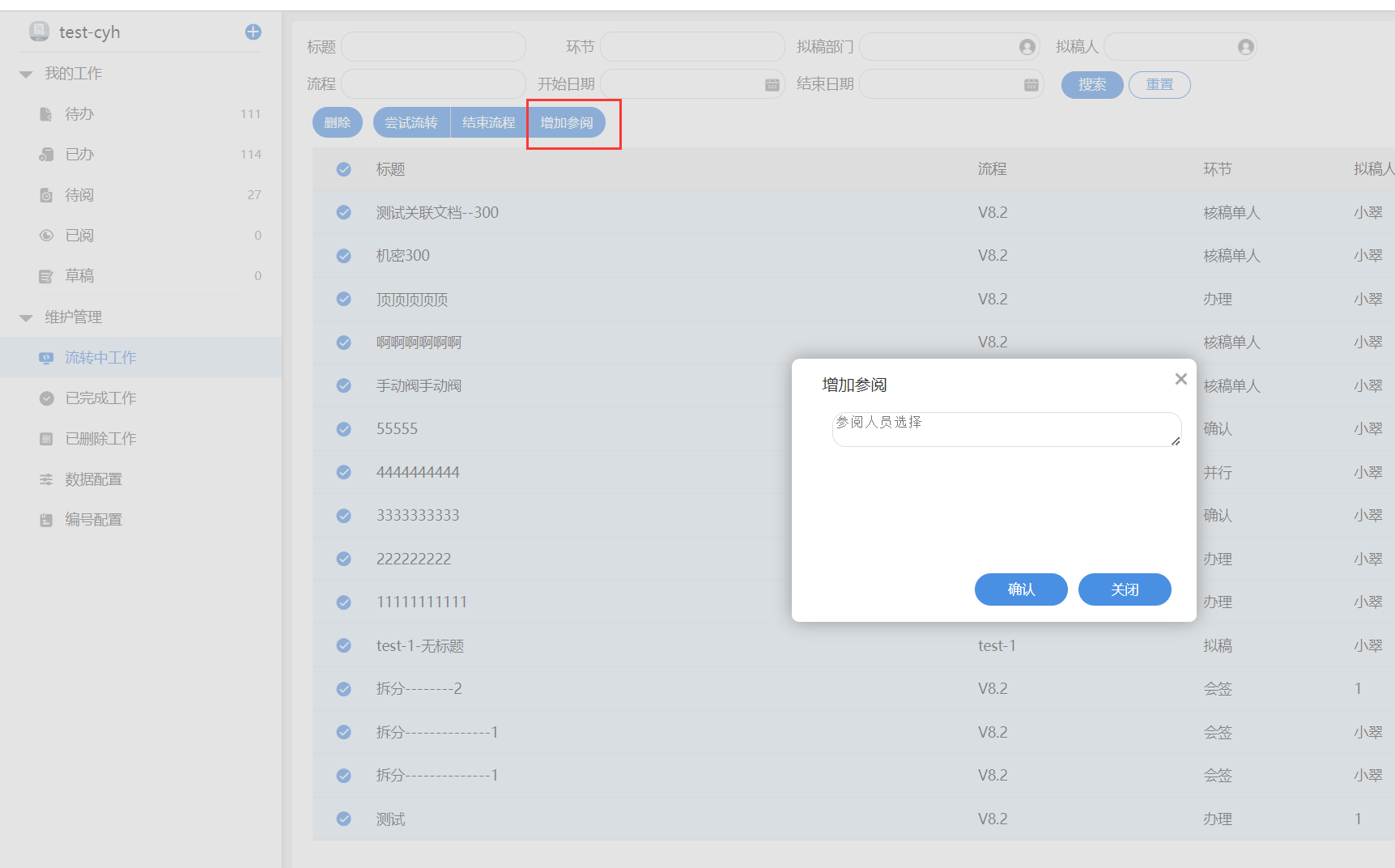Image resolution: width=1395 pixels, height=868 pixels.
Task: Click row title 测试
Action: [390, 819]
